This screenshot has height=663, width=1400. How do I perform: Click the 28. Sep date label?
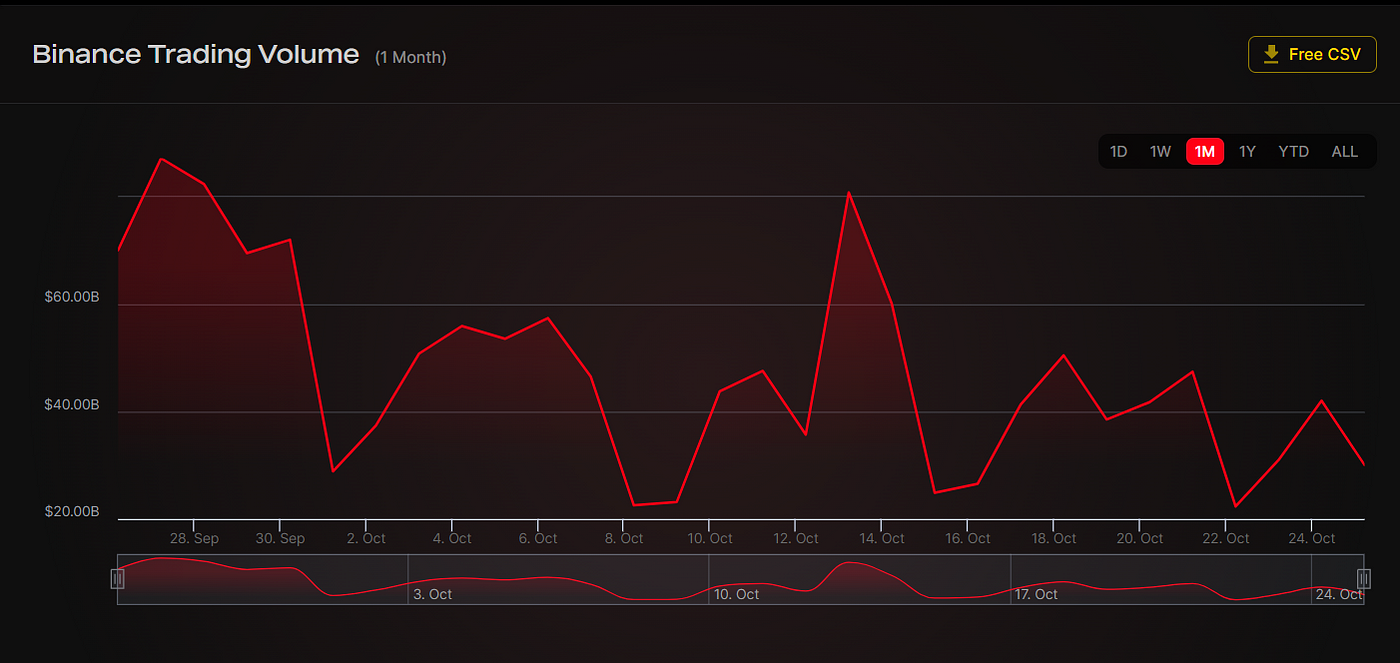194,538
